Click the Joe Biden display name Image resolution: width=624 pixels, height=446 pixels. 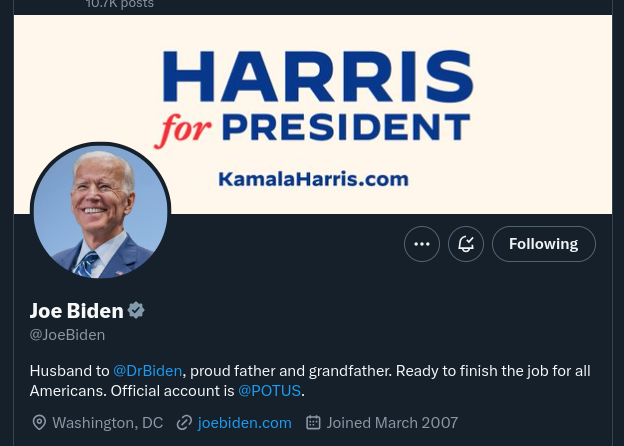76,310
